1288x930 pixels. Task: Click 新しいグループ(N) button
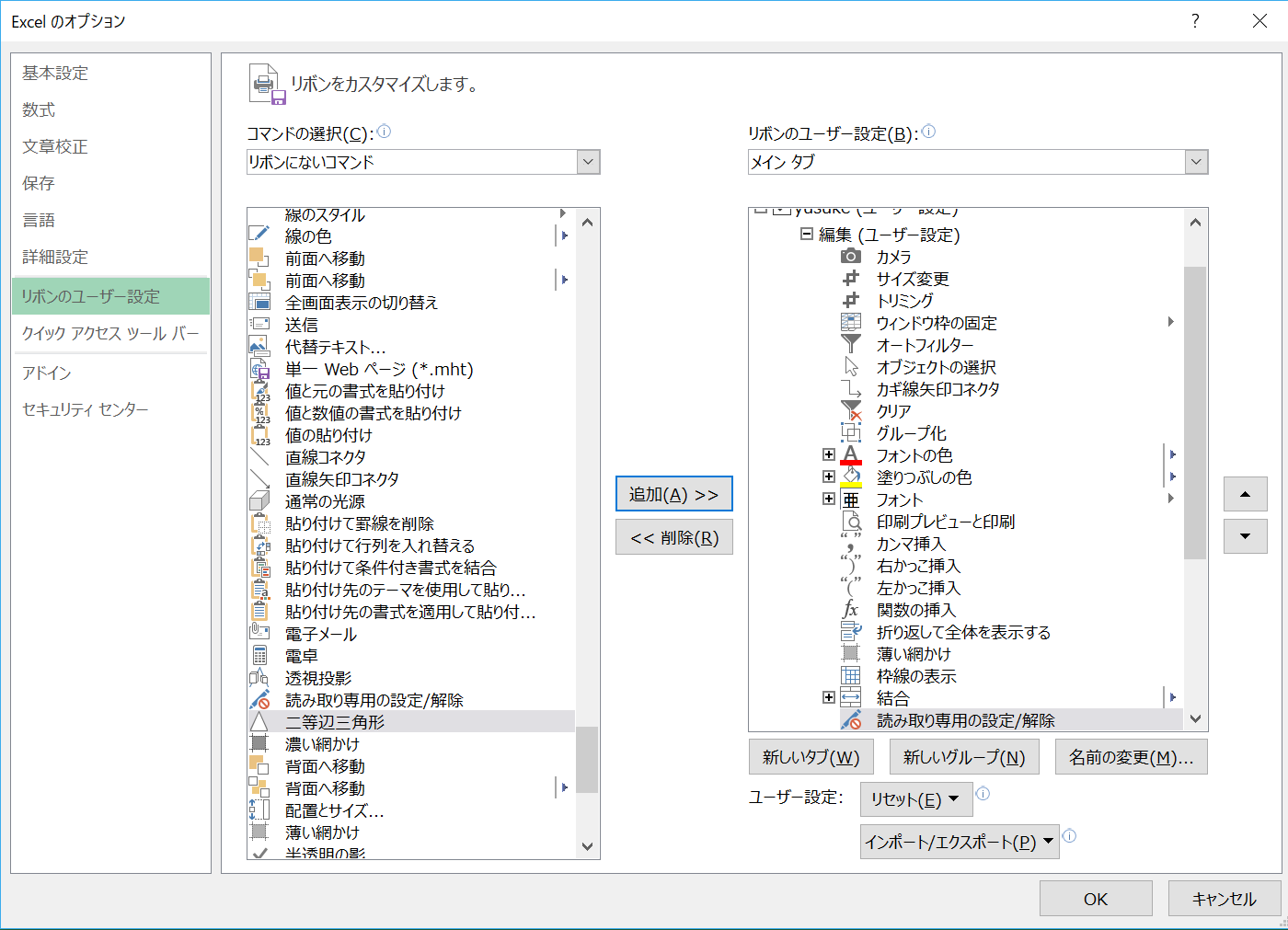[964, 757]
